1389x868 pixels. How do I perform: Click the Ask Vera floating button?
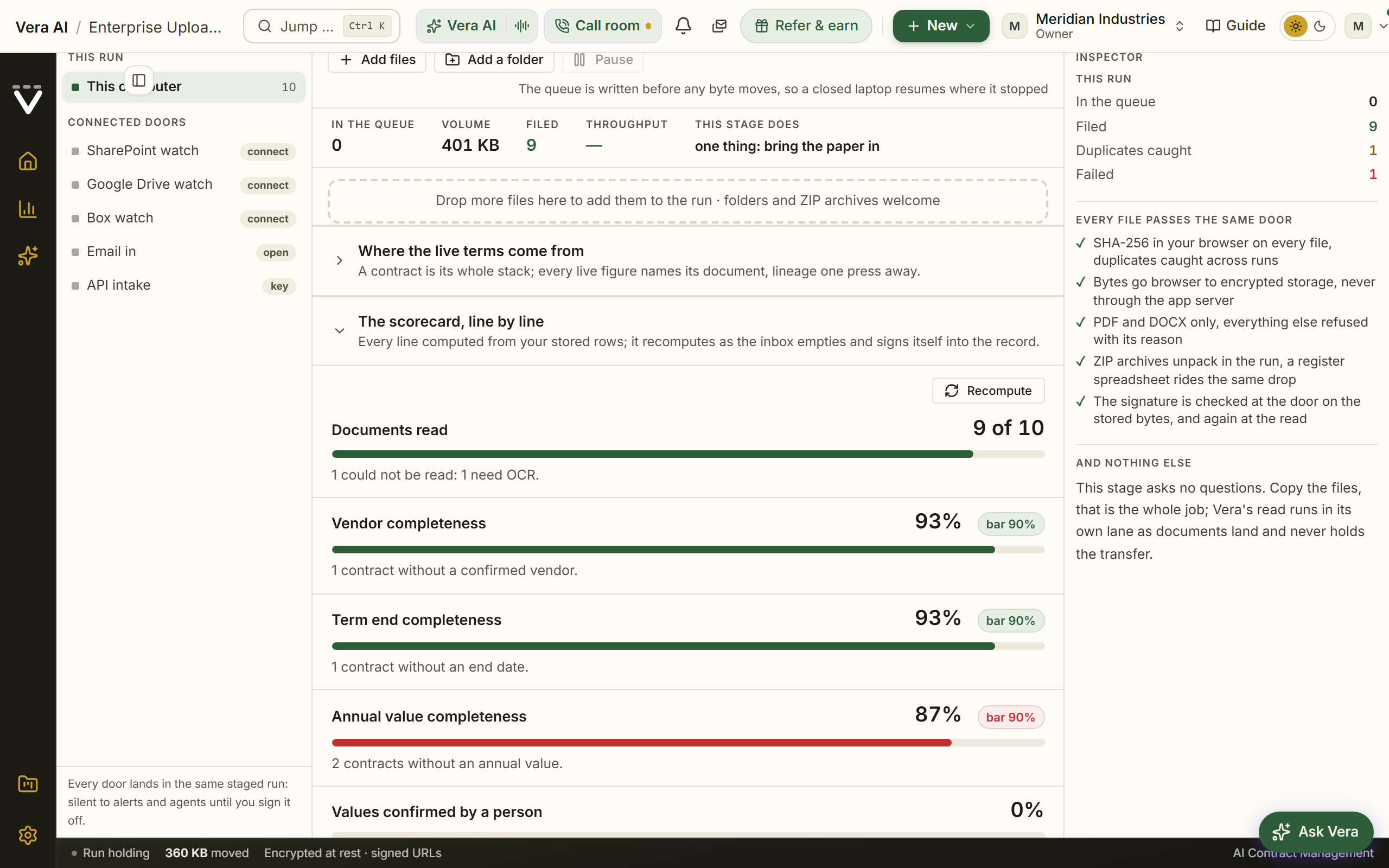click(x=1316, y=831)
